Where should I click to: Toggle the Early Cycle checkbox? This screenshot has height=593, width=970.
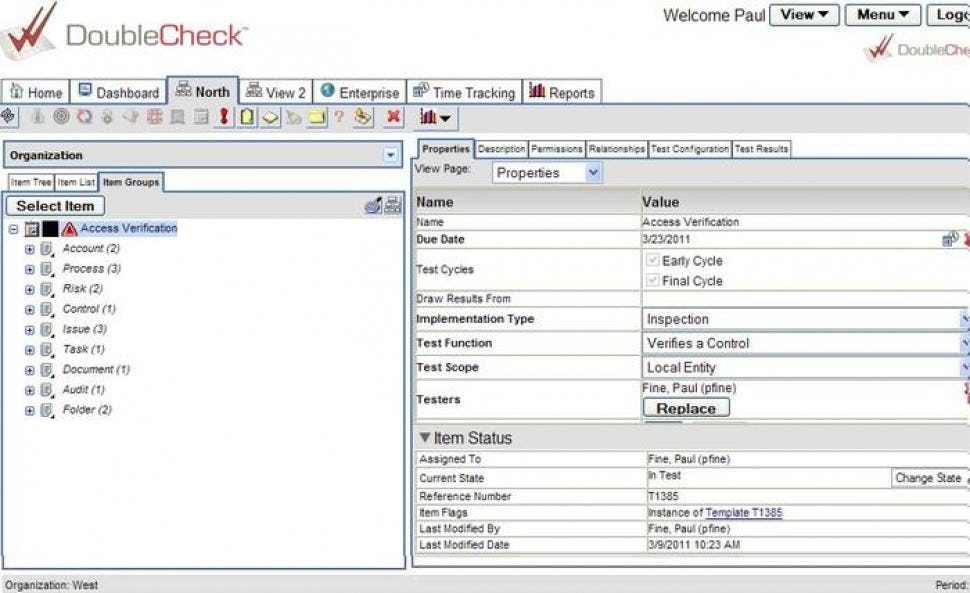(653, 261)
